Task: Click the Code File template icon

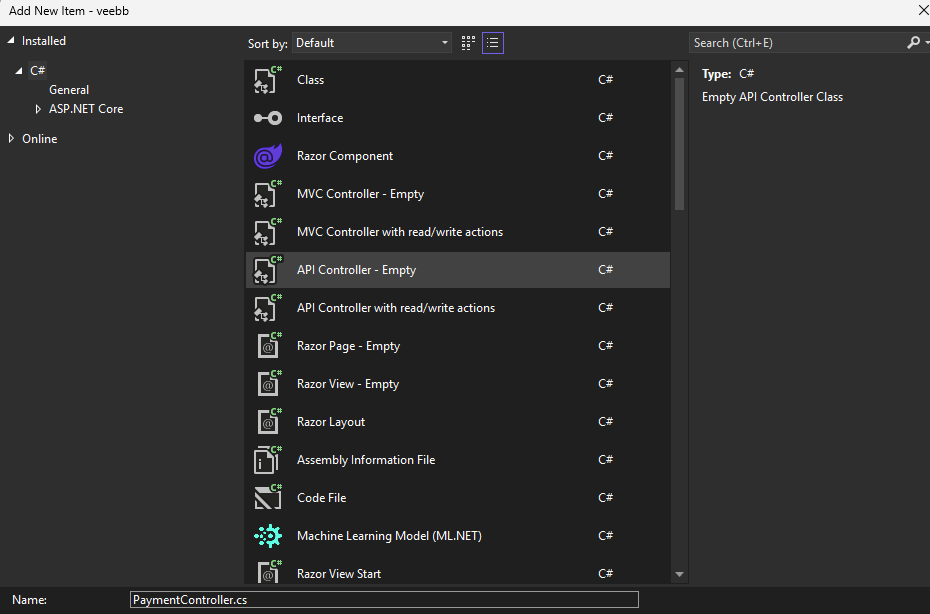Action: pos(267,498)
